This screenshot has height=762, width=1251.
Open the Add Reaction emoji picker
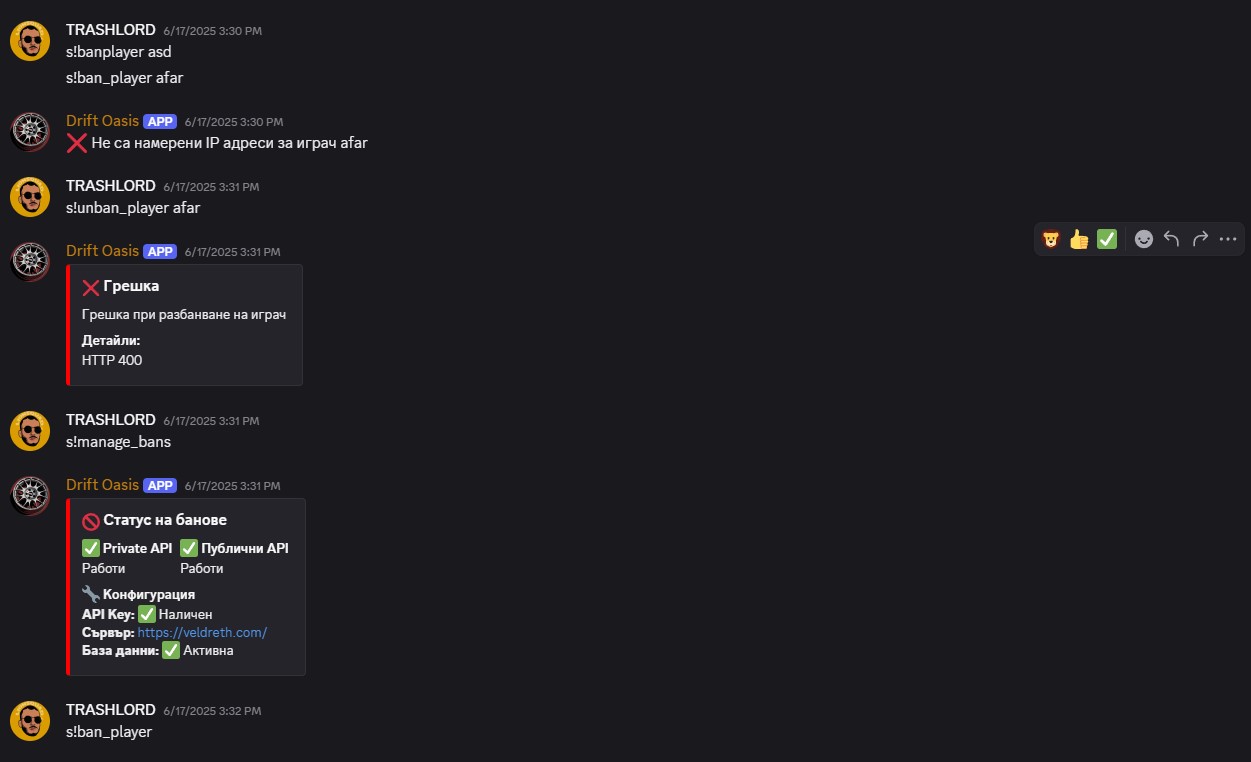[x=1144, y=239]
